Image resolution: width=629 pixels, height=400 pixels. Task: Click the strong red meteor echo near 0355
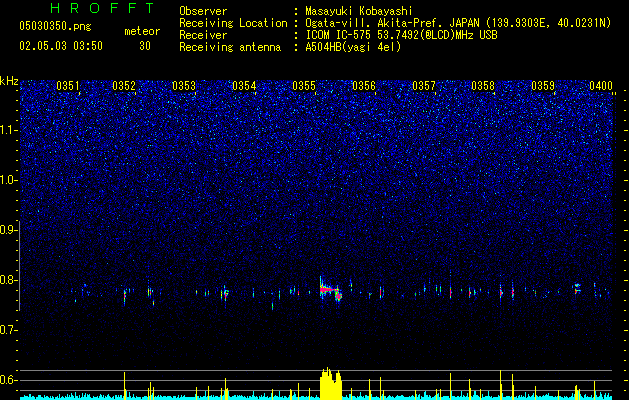pyautogui.click(x=329, y=289)
